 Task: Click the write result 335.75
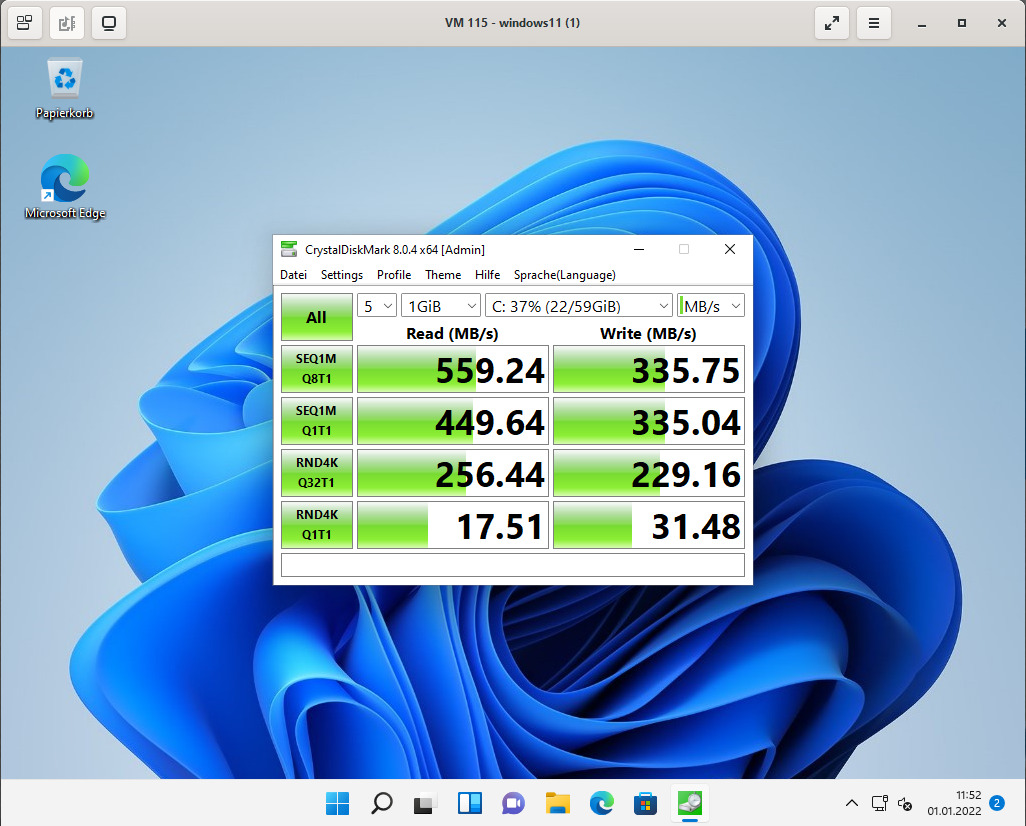(649, 369)
